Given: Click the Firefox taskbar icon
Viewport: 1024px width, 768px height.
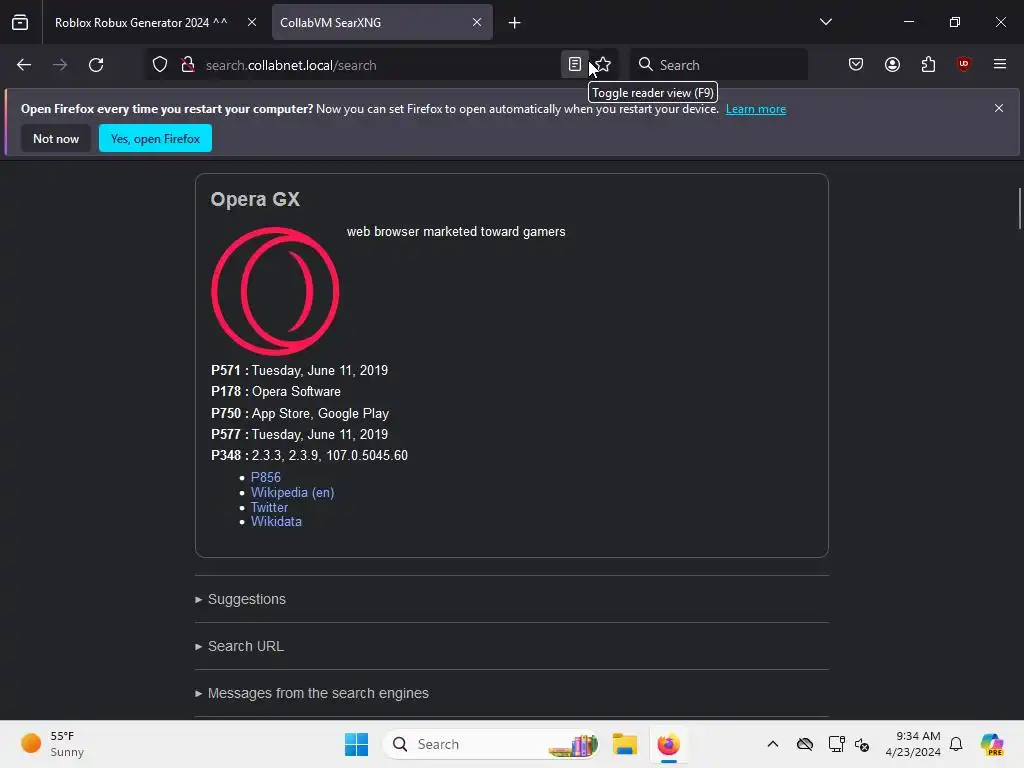Looking at the screenshot, I should pos(668,744).
